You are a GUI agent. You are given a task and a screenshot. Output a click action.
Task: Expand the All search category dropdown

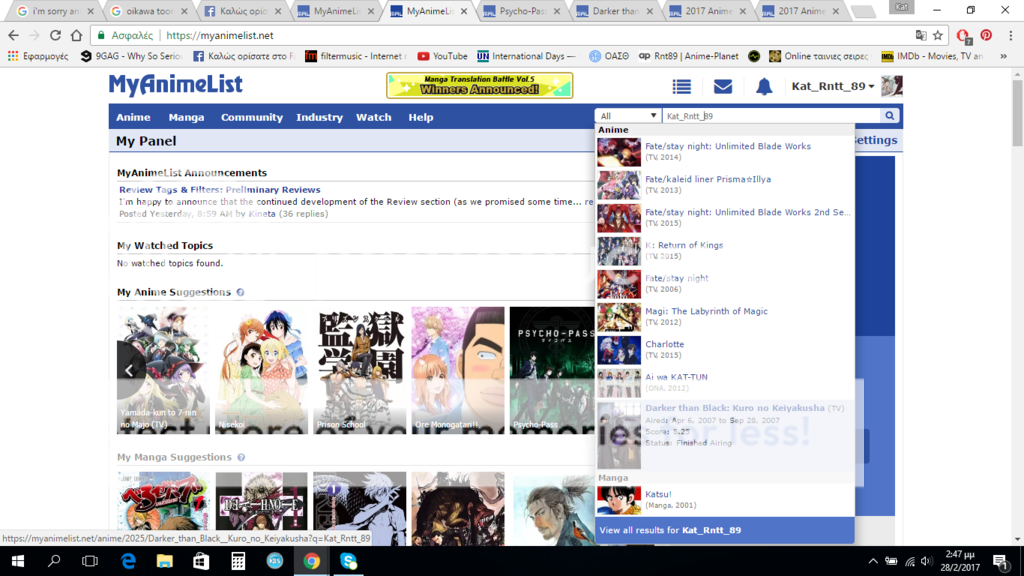click(627, 116)
